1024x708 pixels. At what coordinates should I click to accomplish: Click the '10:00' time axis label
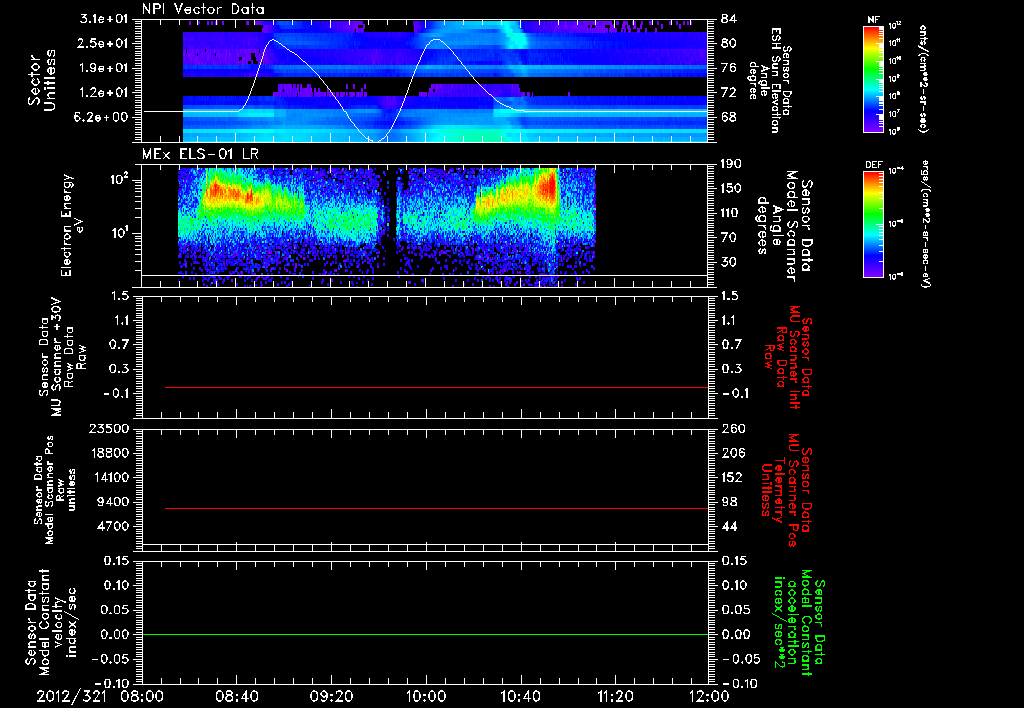pyautogui.click(x=426, y=696)
